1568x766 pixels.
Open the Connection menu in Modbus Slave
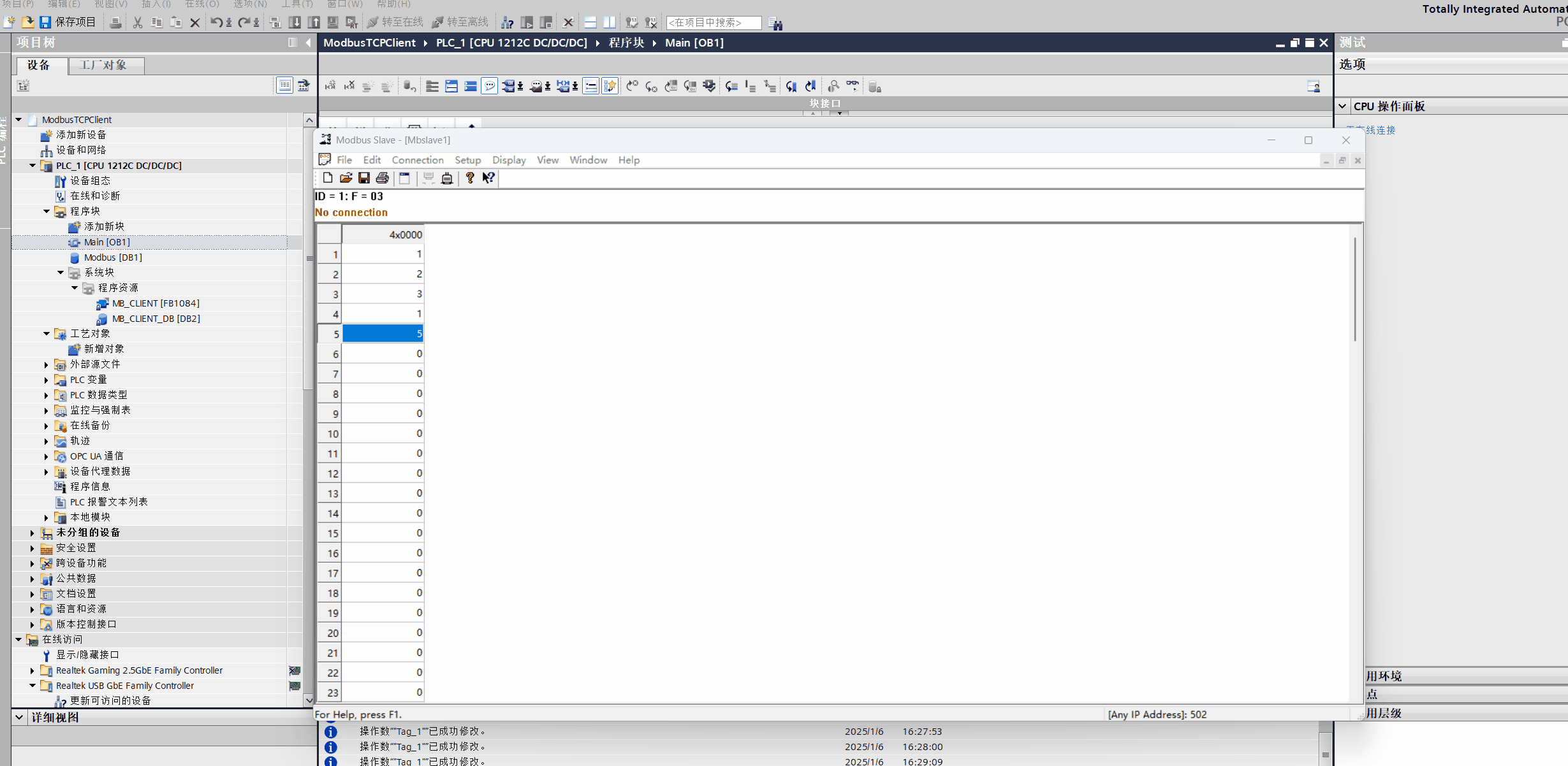[x=417, y=160]
